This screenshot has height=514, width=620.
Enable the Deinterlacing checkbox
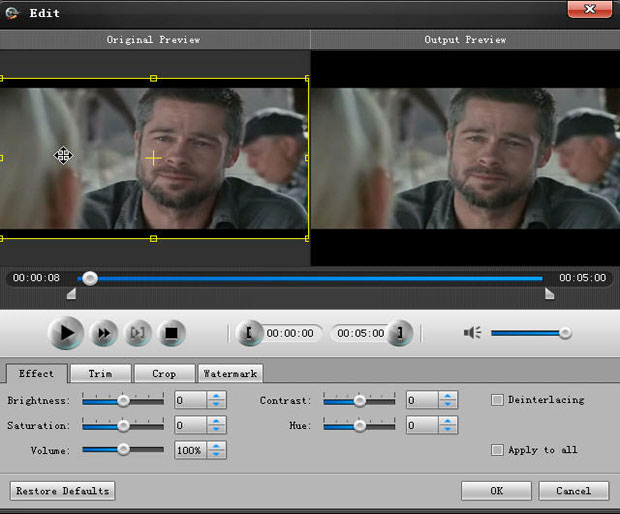(497, 400)
